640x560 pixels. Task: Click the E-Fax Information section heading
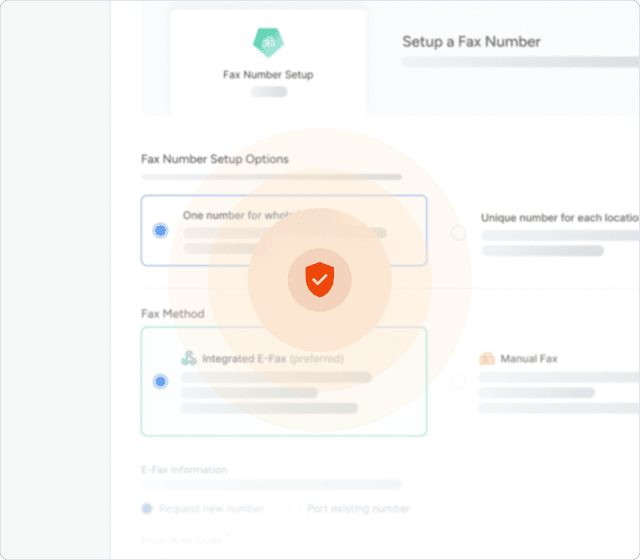pos(184,469)
